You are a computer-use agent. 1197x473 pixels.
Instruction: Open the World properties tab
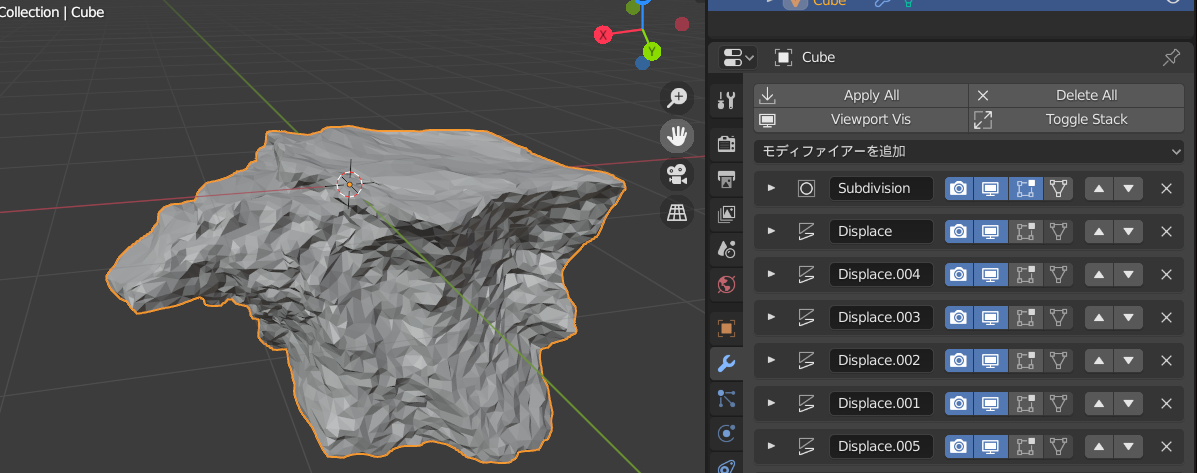click(x=726, y=285)
